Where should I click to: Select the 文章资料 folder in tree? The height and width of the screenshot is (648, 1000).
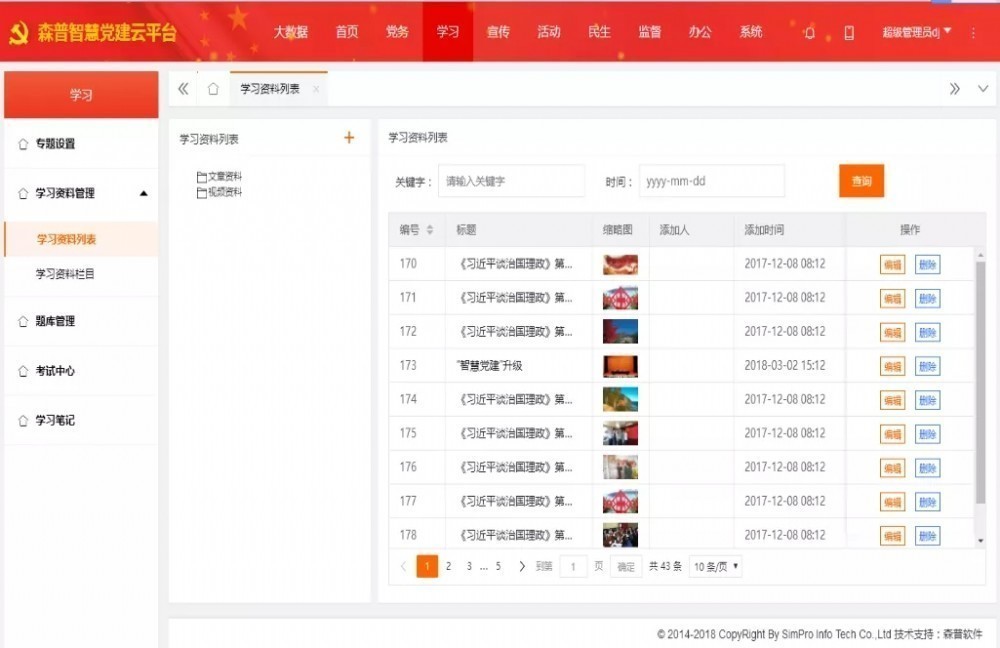click(224, 176)
